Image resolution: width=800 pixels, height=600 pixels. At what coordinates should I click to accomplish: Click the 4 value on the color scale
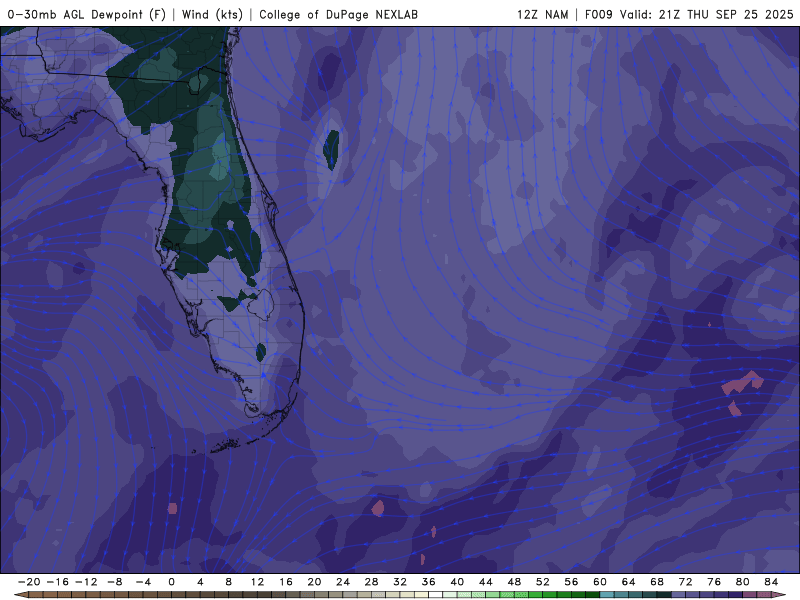click(200, 582)
